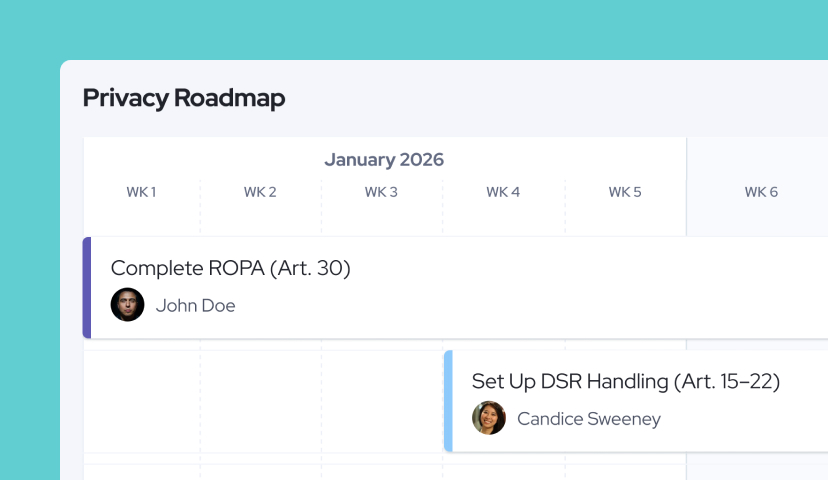Click the light blue bar on DSR task
Image resolution: width=828 pixels, height=480 pixels.
pyautogui.click(x=448, y=401)
